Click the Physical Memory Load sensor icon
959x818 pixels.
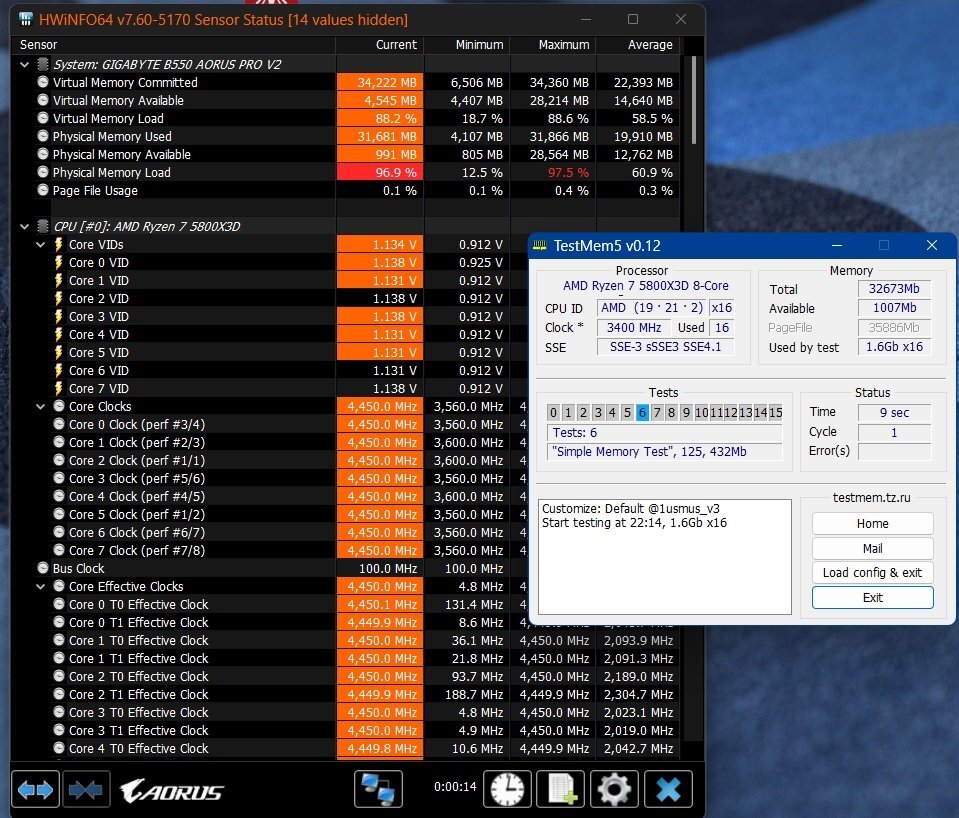[x=43, y=172]
